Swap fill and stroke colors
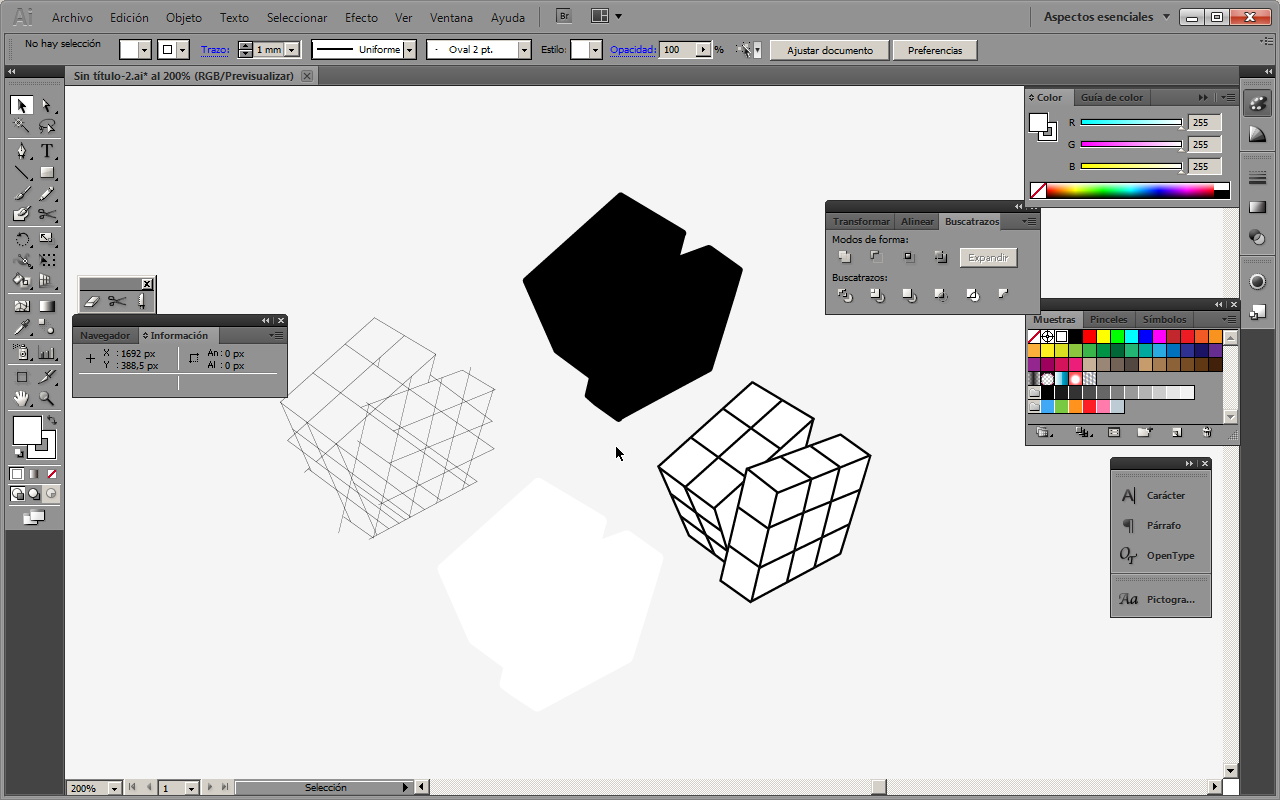 pyautogui.click(x=52, y=421)
